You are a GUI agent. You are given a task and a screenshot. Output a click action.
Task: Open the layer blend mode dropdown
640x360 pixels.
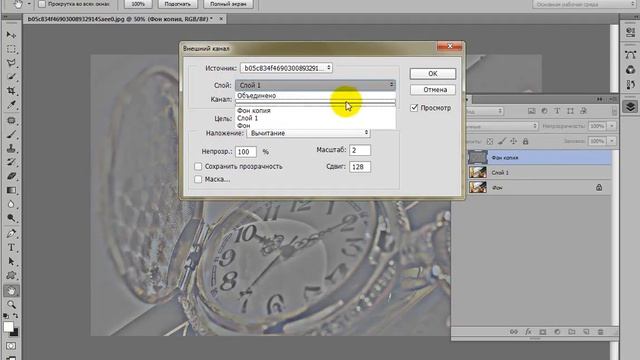click(x=501, y=126)
